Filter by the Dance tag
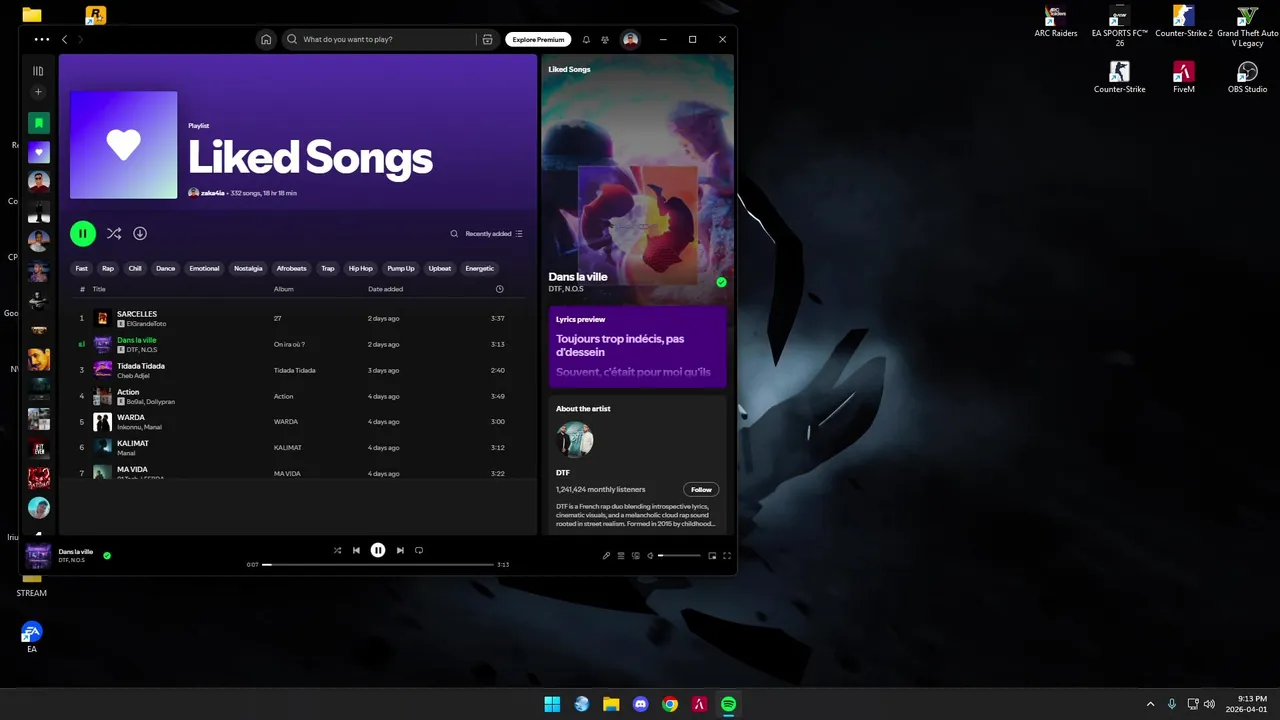 pos(165,268)
